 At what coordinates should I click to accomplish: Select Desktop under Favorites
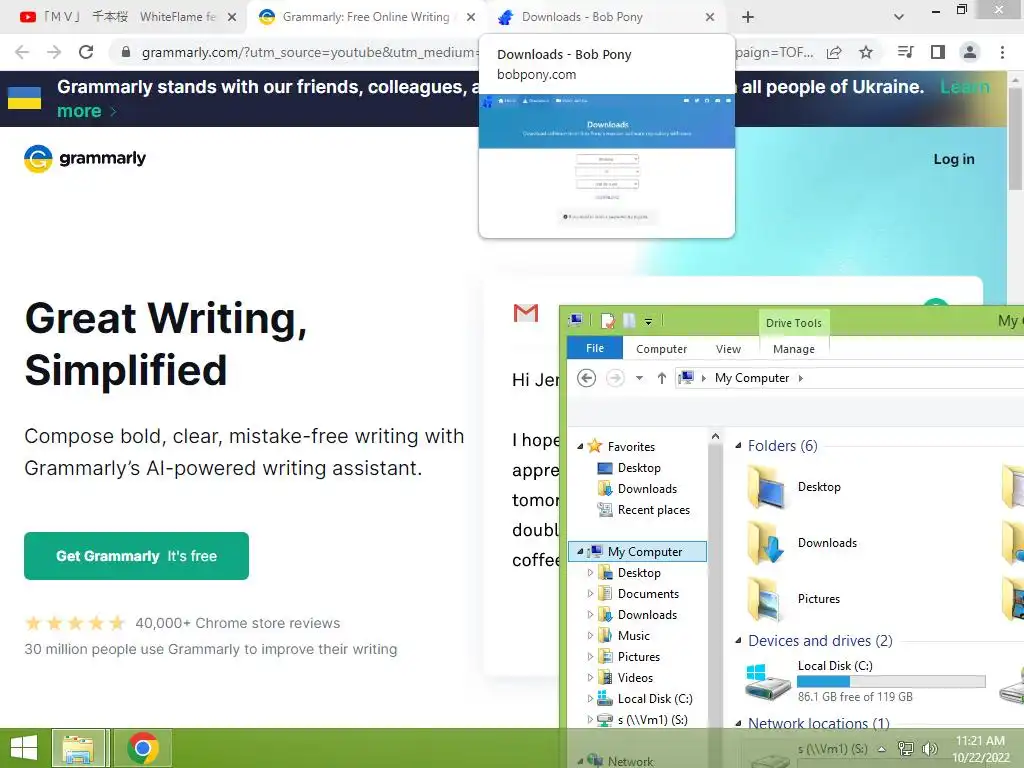639,468
